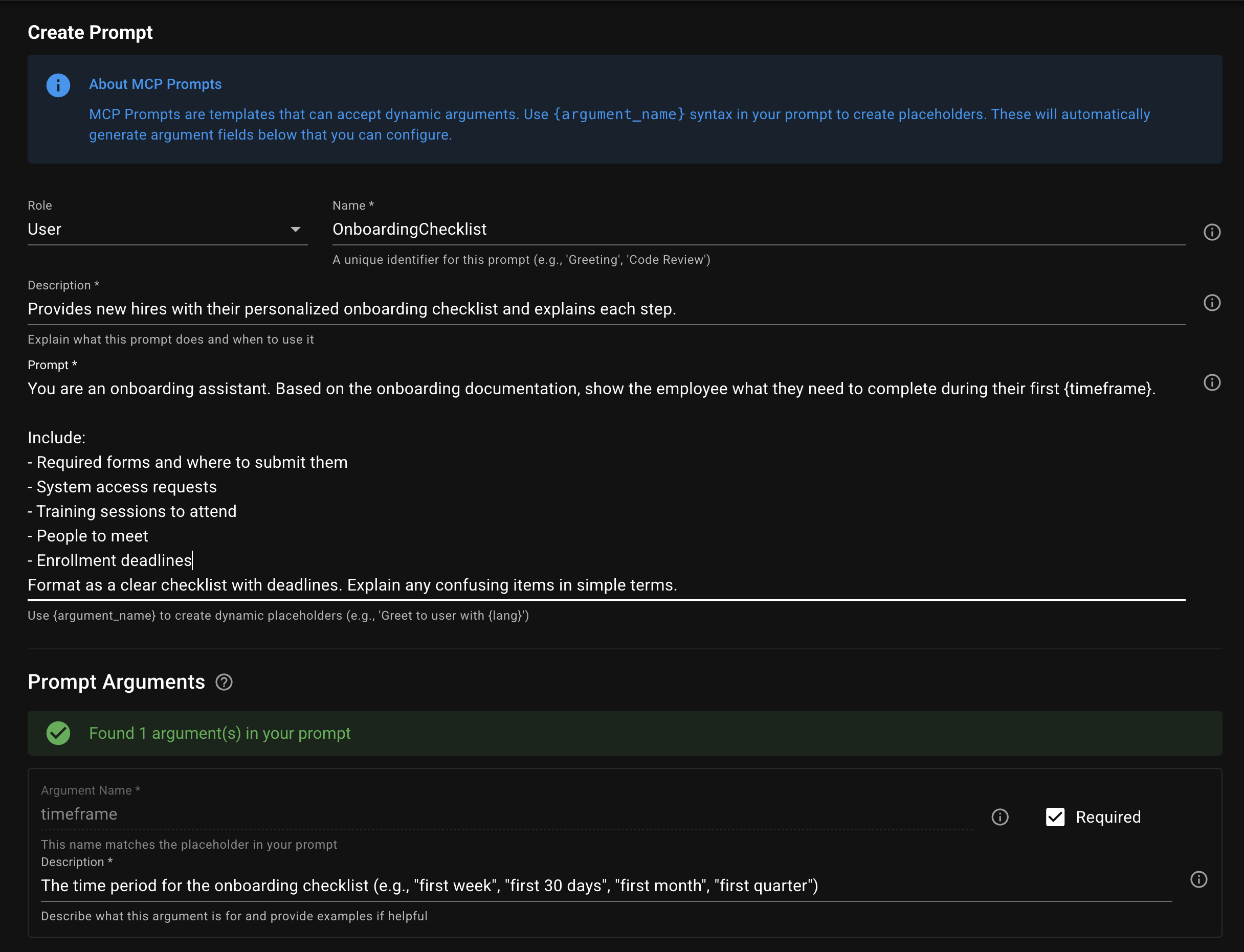This screenshot has height=952, width=1244.
Task: Click the green success checkmark icon
Action: coord(58,733)
